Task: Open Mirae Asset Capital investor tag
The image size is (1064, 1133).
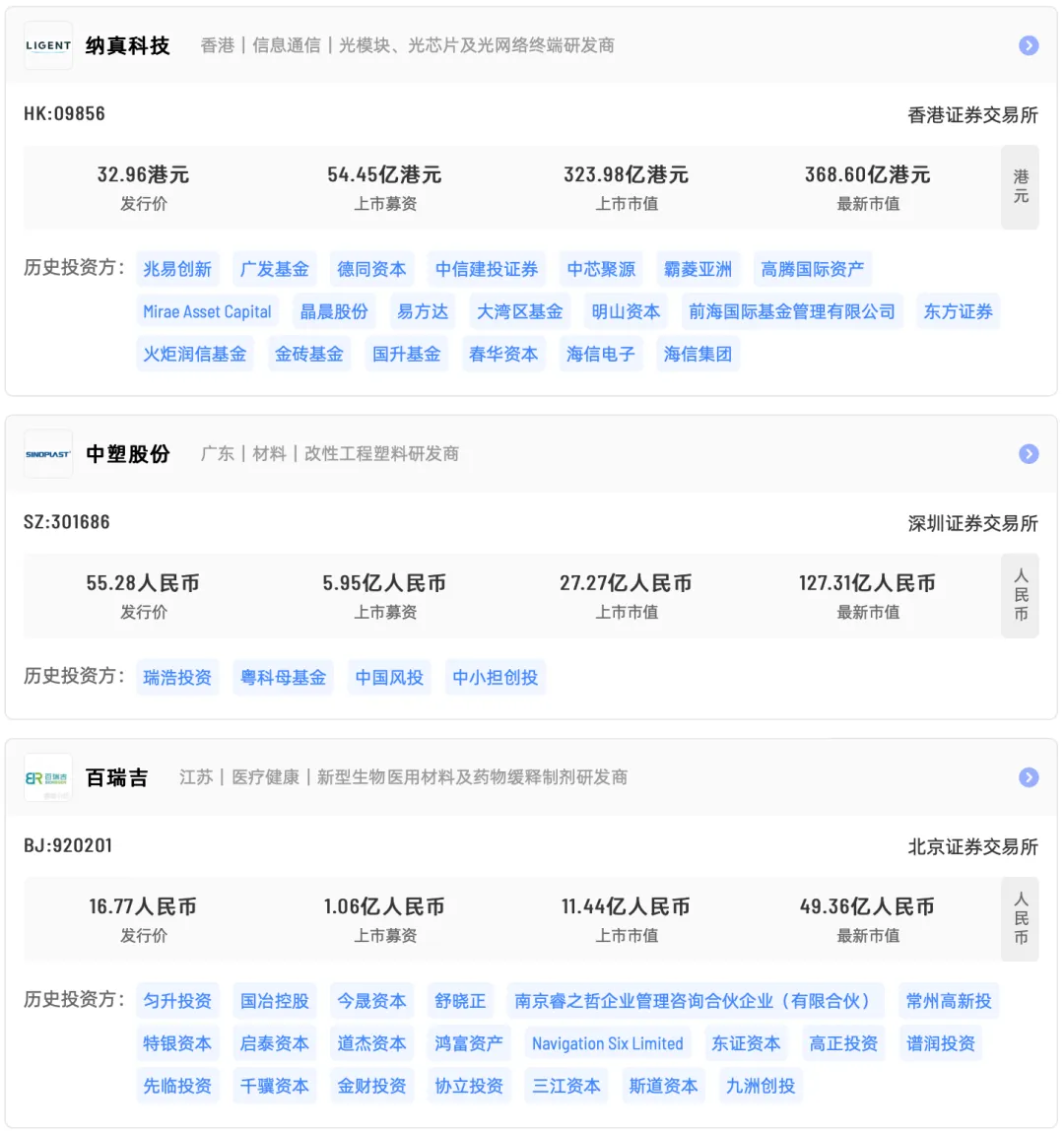Action: point(207,311)
